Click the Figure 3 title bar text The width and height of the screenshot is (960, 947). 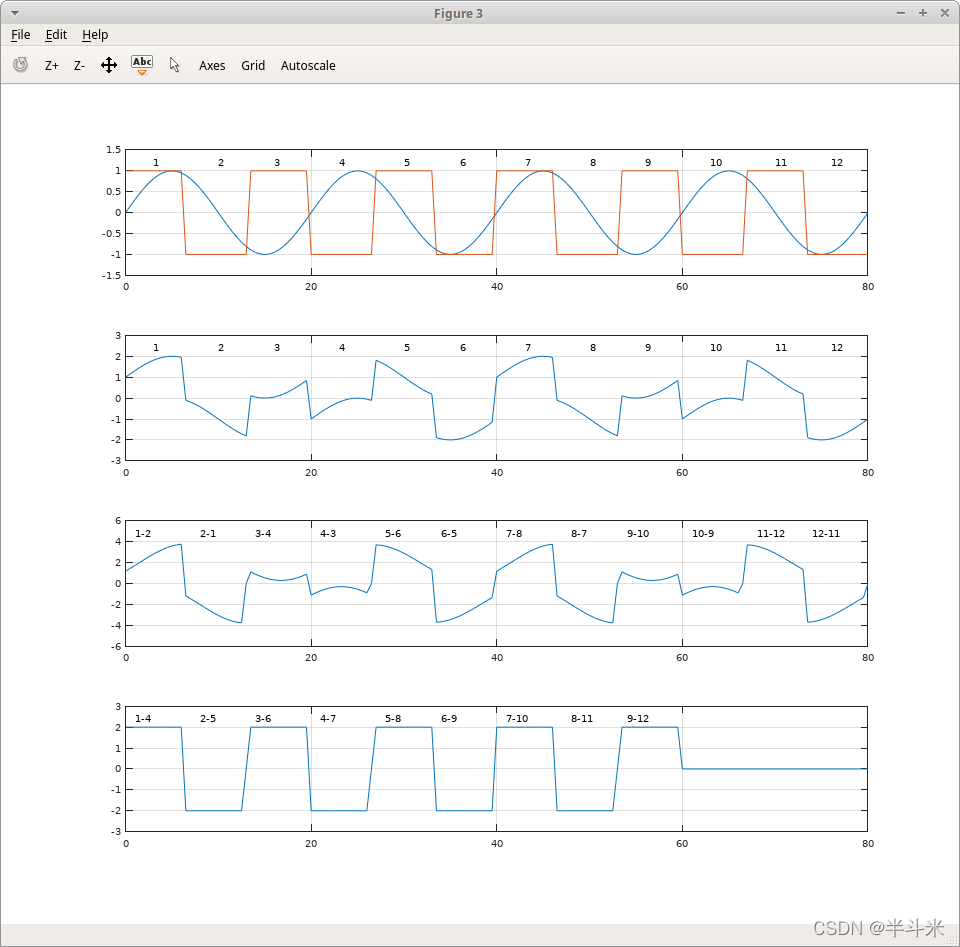[x=459, y=13]
